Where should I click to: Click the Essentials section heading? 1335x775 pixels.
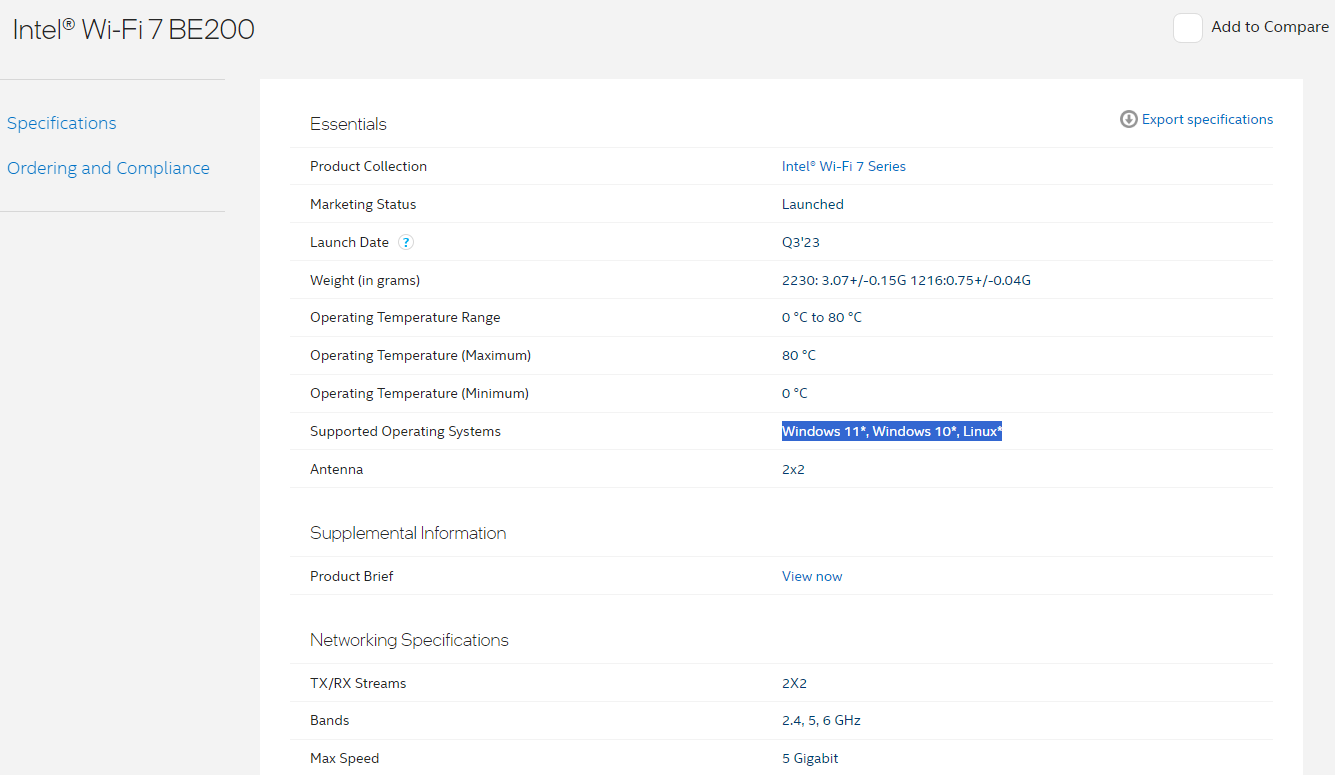[x=348, y=124]
